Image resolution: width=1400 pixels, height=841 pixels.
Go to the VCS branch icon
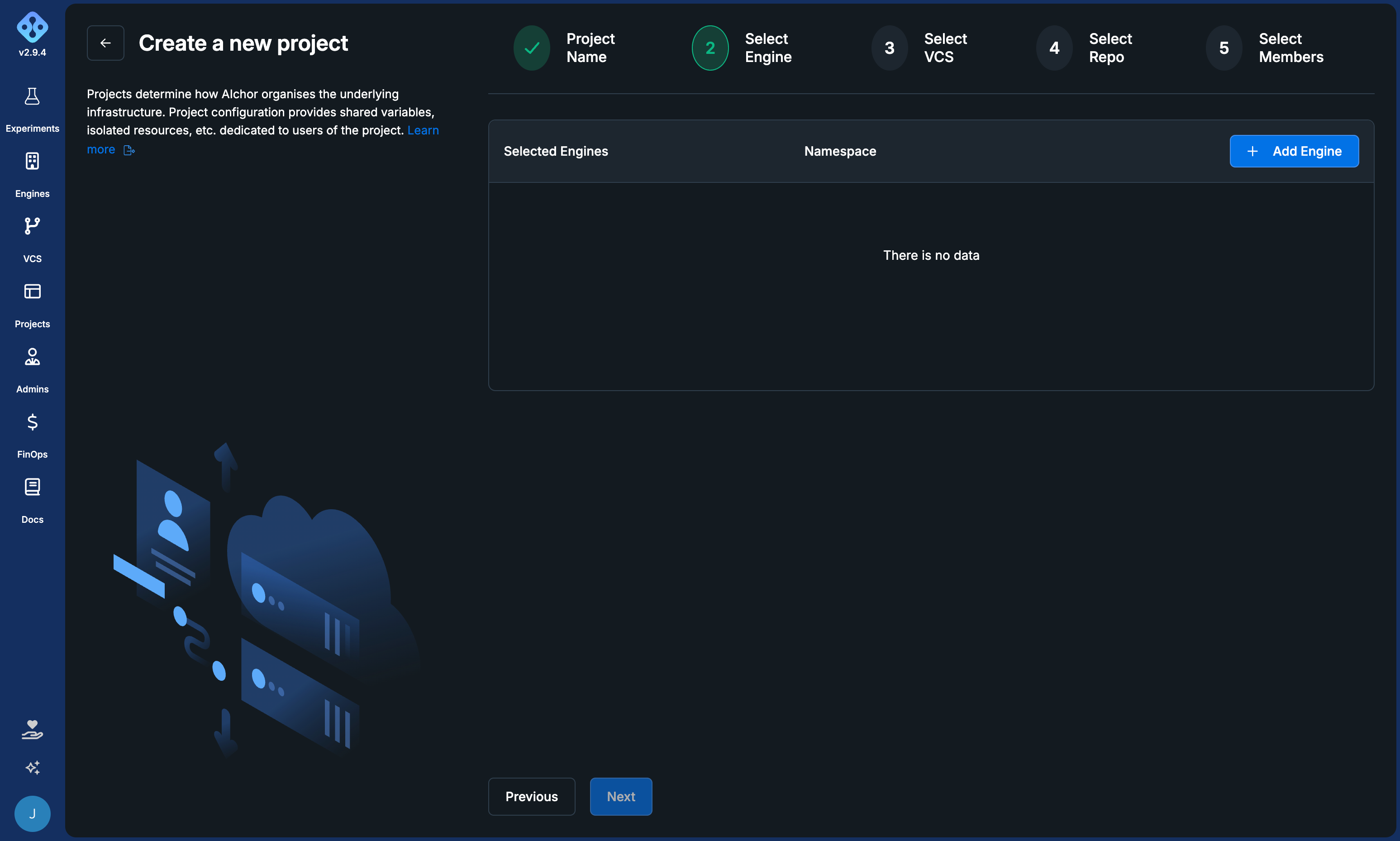(32, 226)
